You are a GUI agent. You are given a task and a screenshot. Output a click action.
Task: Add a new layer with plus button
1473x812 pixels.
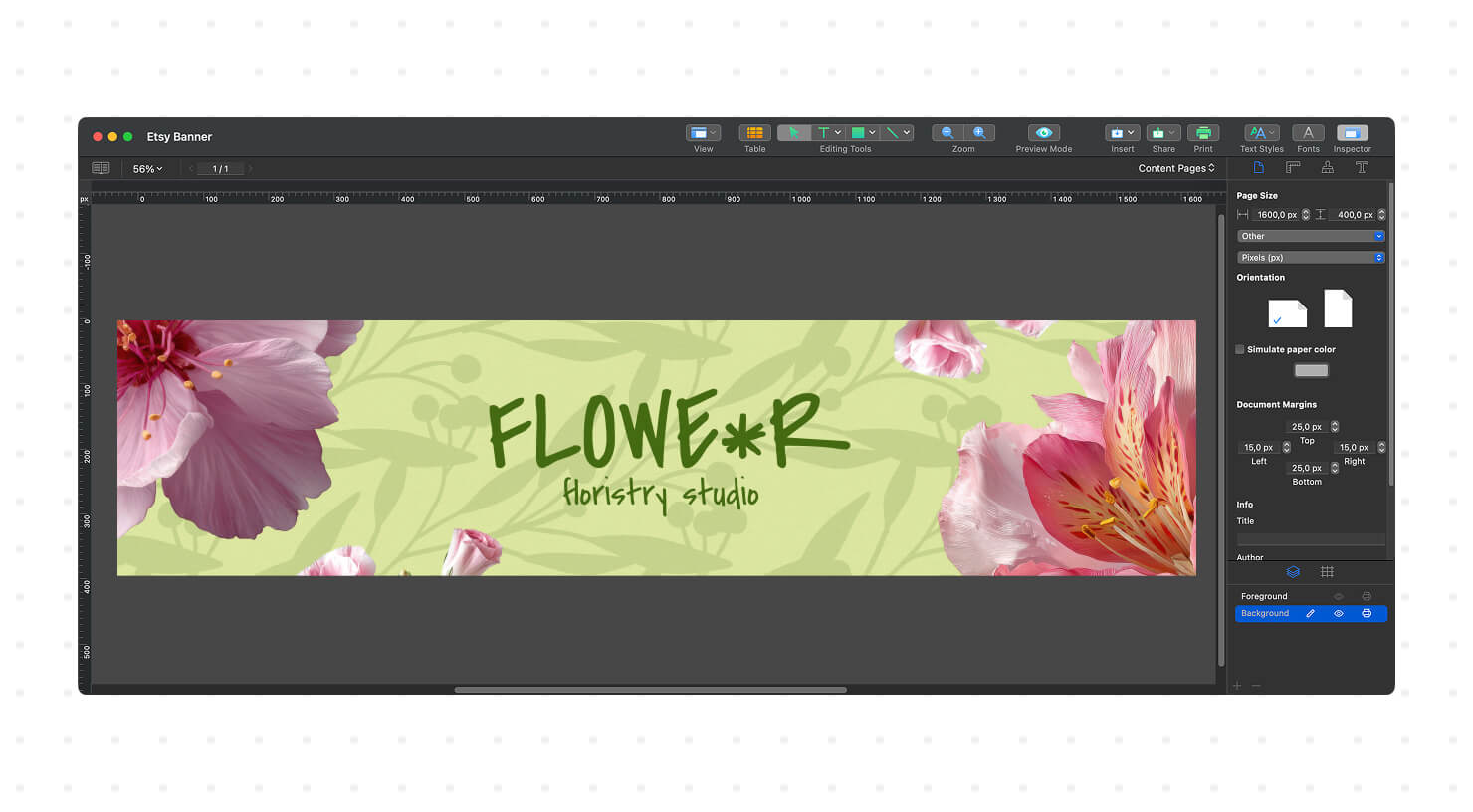(1238, 686)
